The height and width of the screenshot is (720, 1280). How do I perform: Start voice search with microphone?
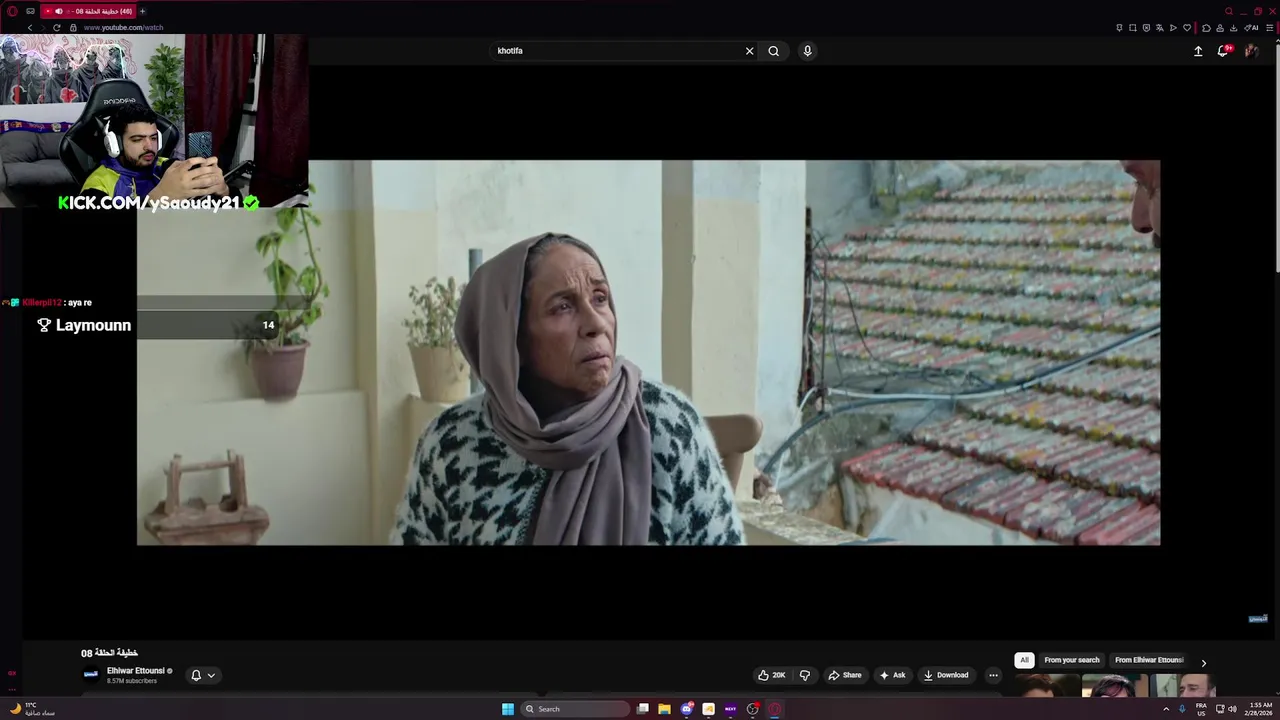coord(807,51)
